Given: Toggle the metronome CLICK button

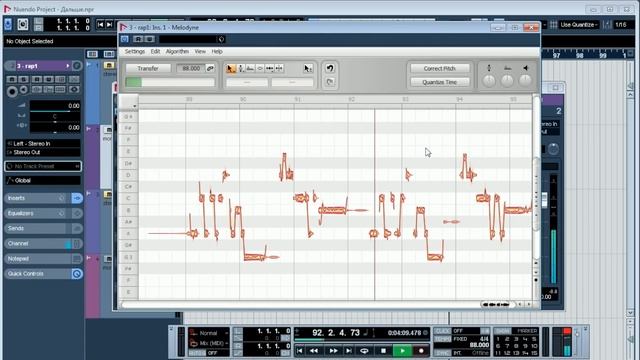Looking at the screenshot, I should (442, 331).
